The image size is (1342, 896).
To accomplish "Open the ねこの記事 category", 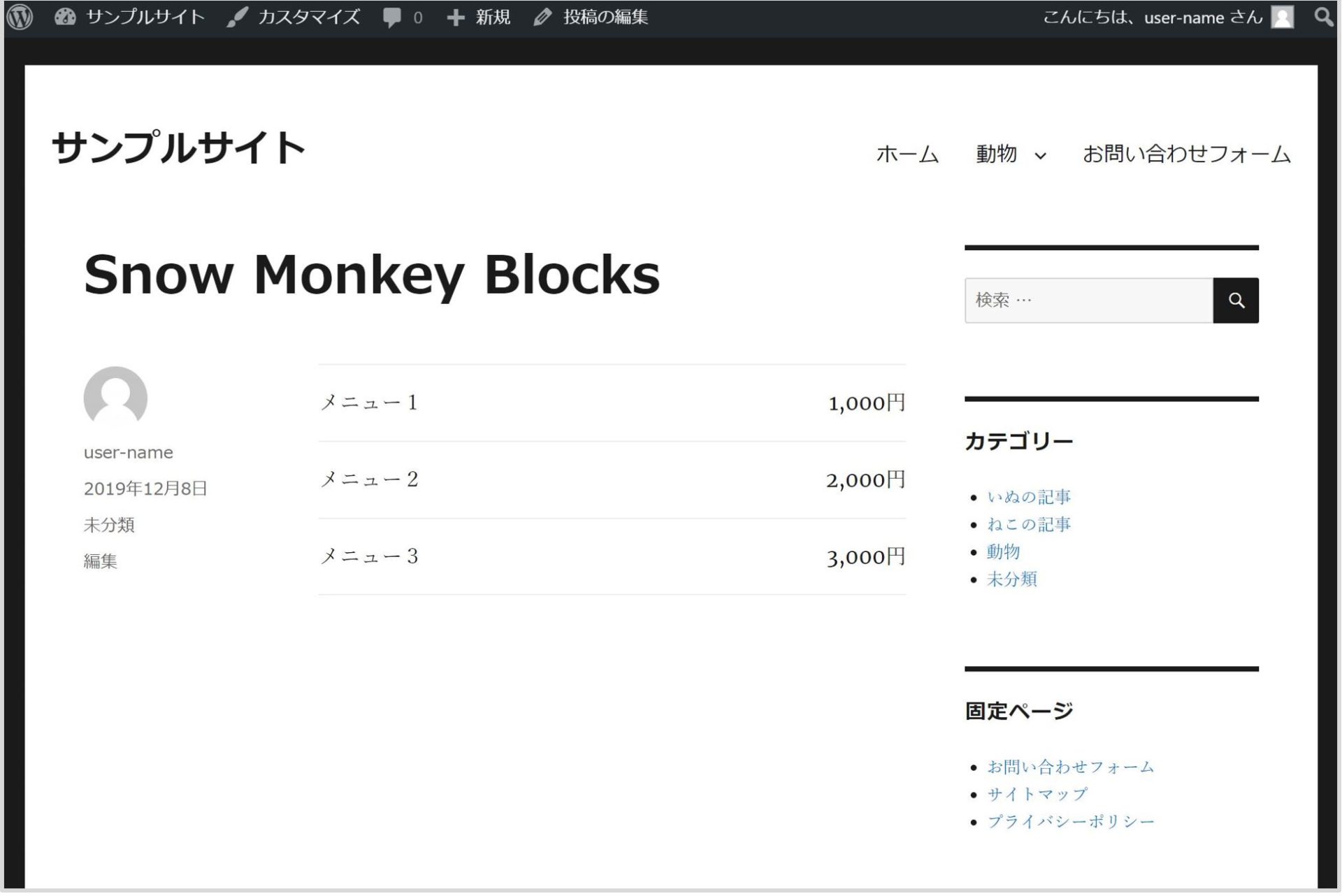I will pos(1028,523).
